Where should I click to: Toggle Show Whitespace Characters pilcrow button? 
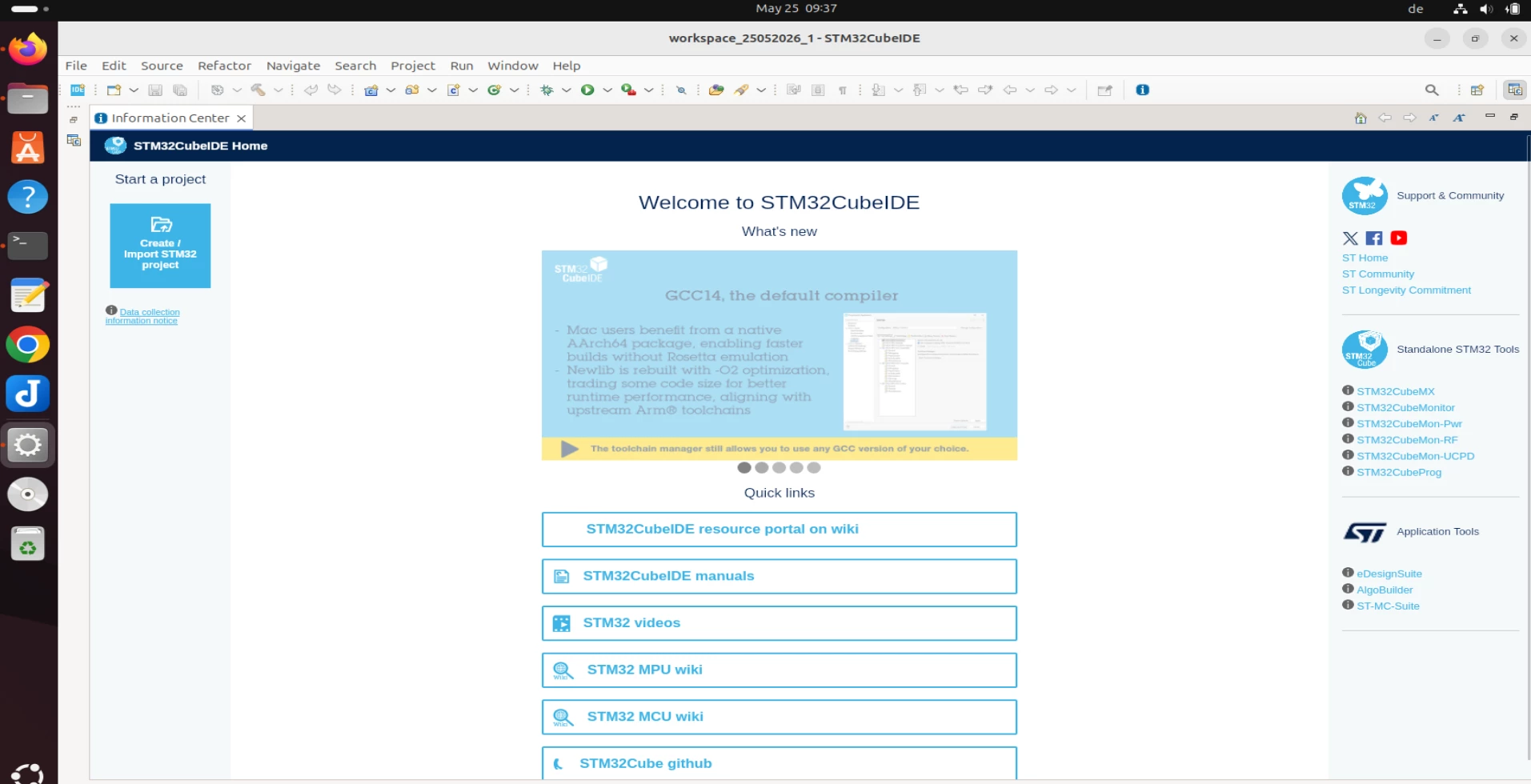[x=843, y=90]
